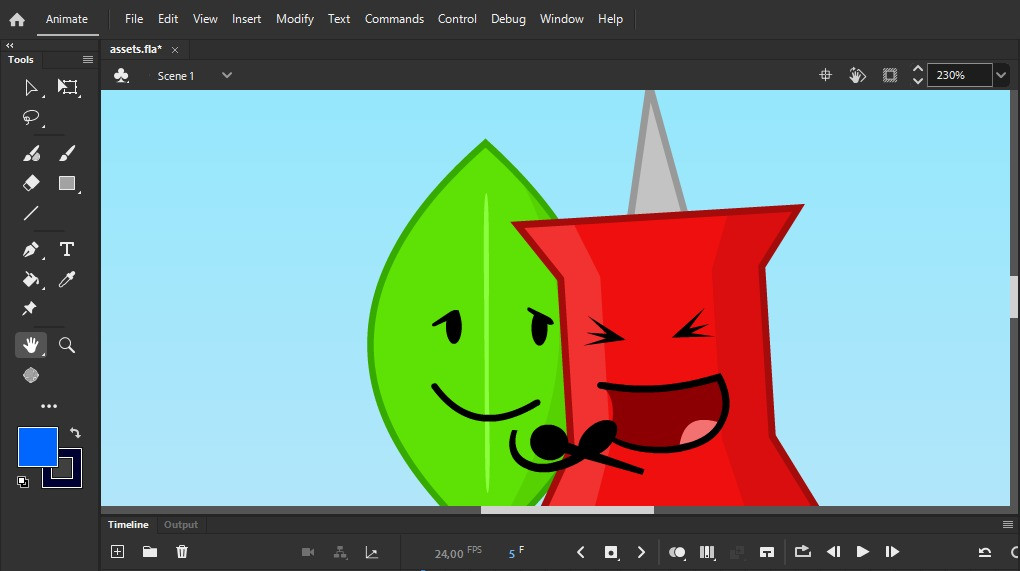Go to next keyframe arrow
The image size is (1020, 571).
pos(641,552)
